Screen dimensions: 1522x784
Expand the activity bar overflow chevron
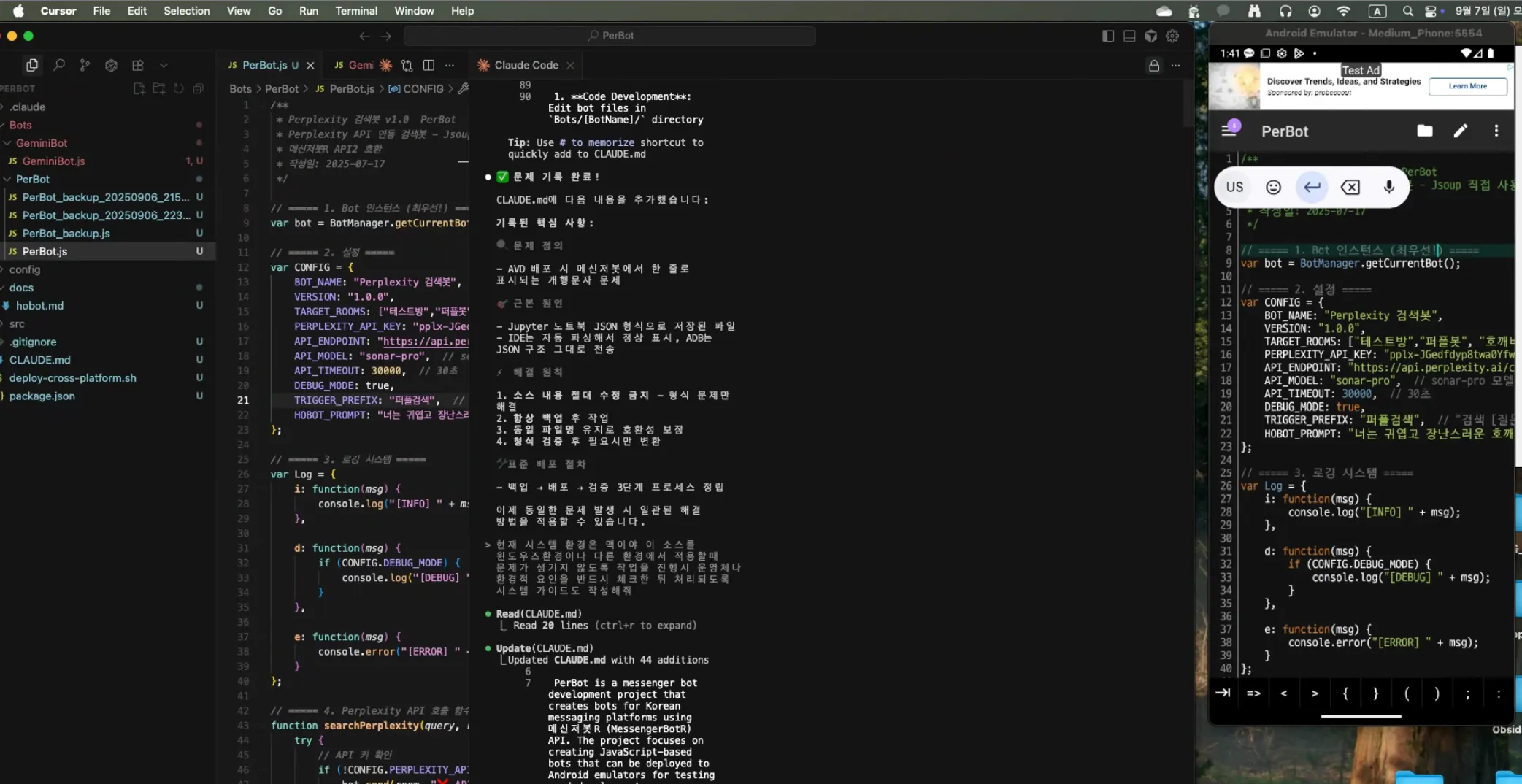164,65
